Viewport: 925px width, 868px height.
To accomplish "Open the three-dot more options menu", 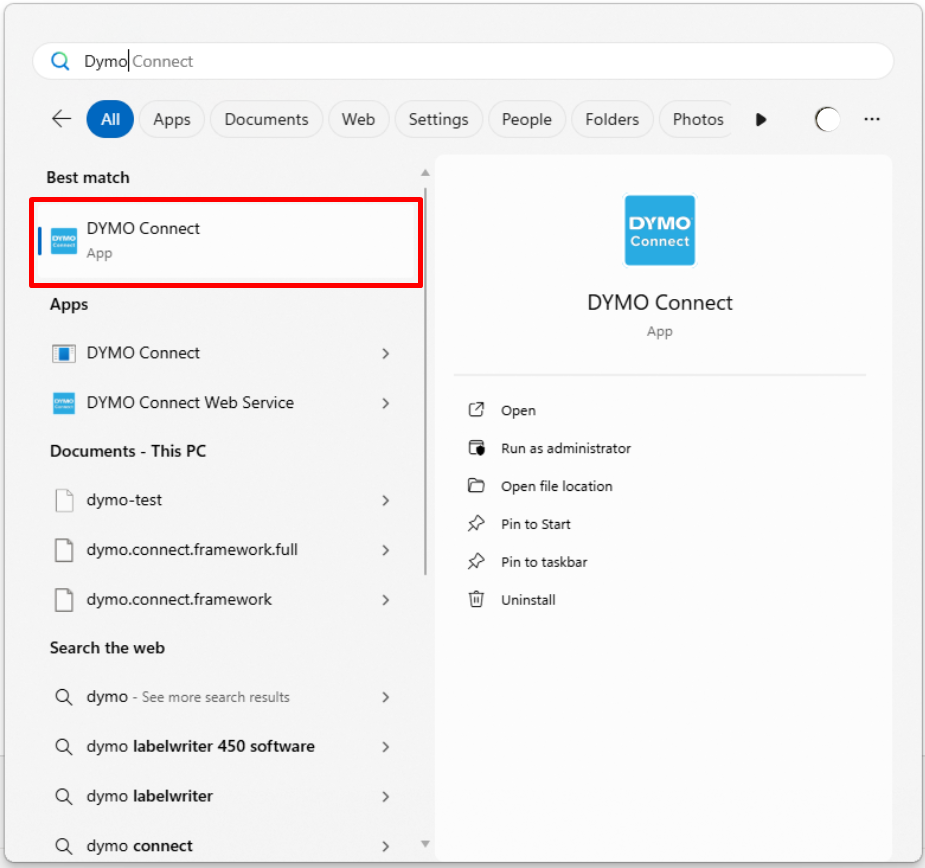I will [x=872, y=119].
